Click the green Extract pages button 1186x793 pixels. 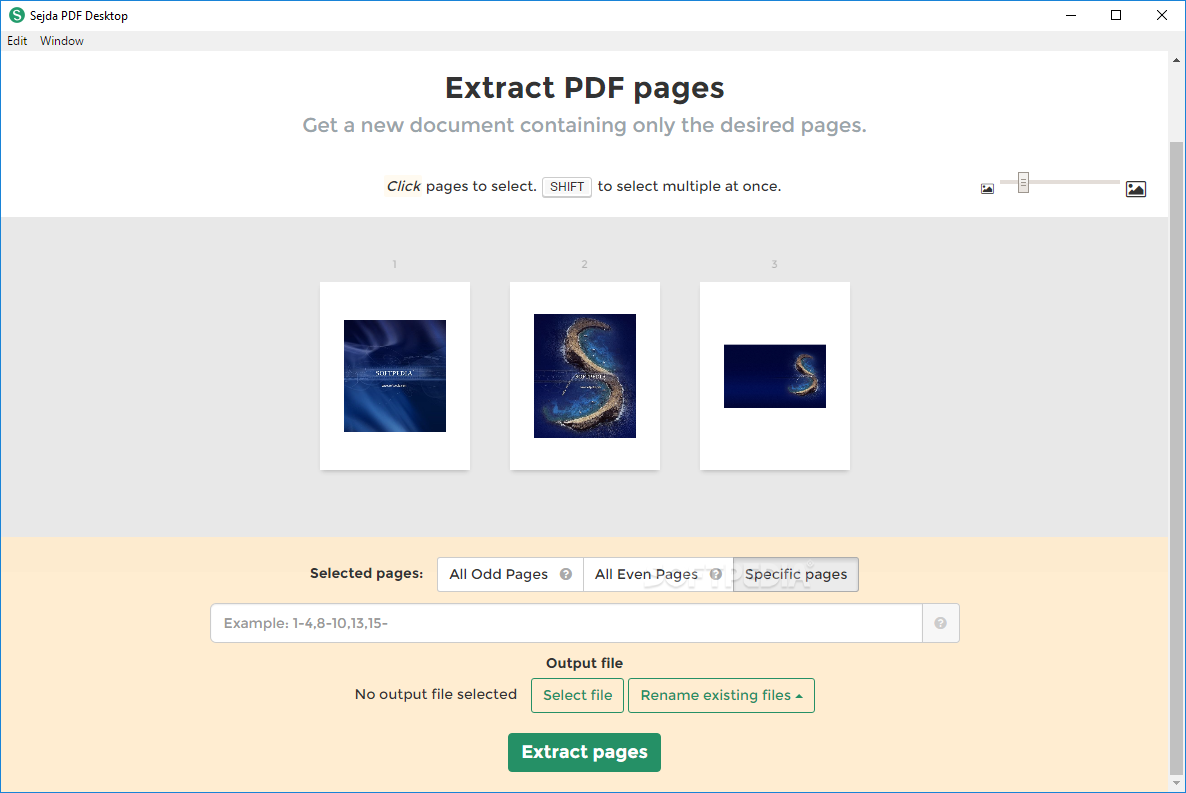[x=584, y=752]
